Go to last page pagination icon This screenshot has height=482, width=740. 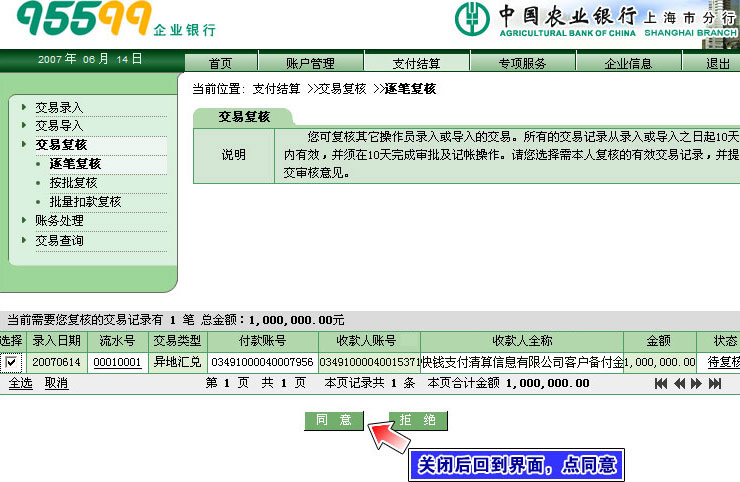coord(715,383)
